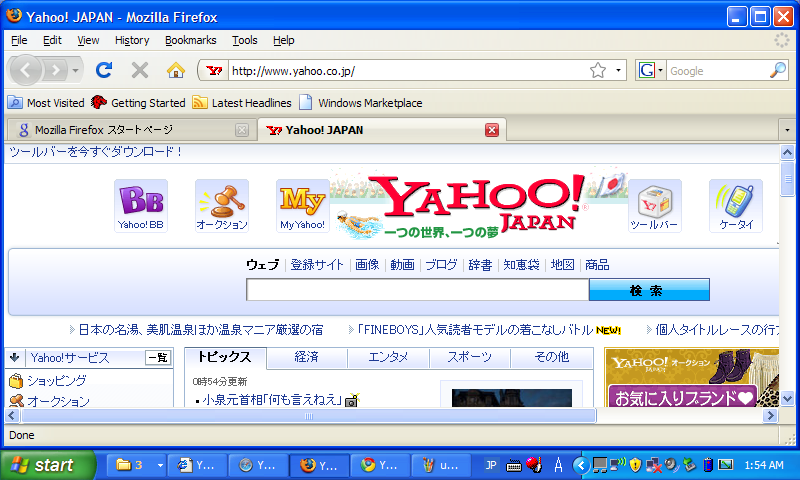
Task: Open Most Visited bookmarks folder
Action: 46,103
